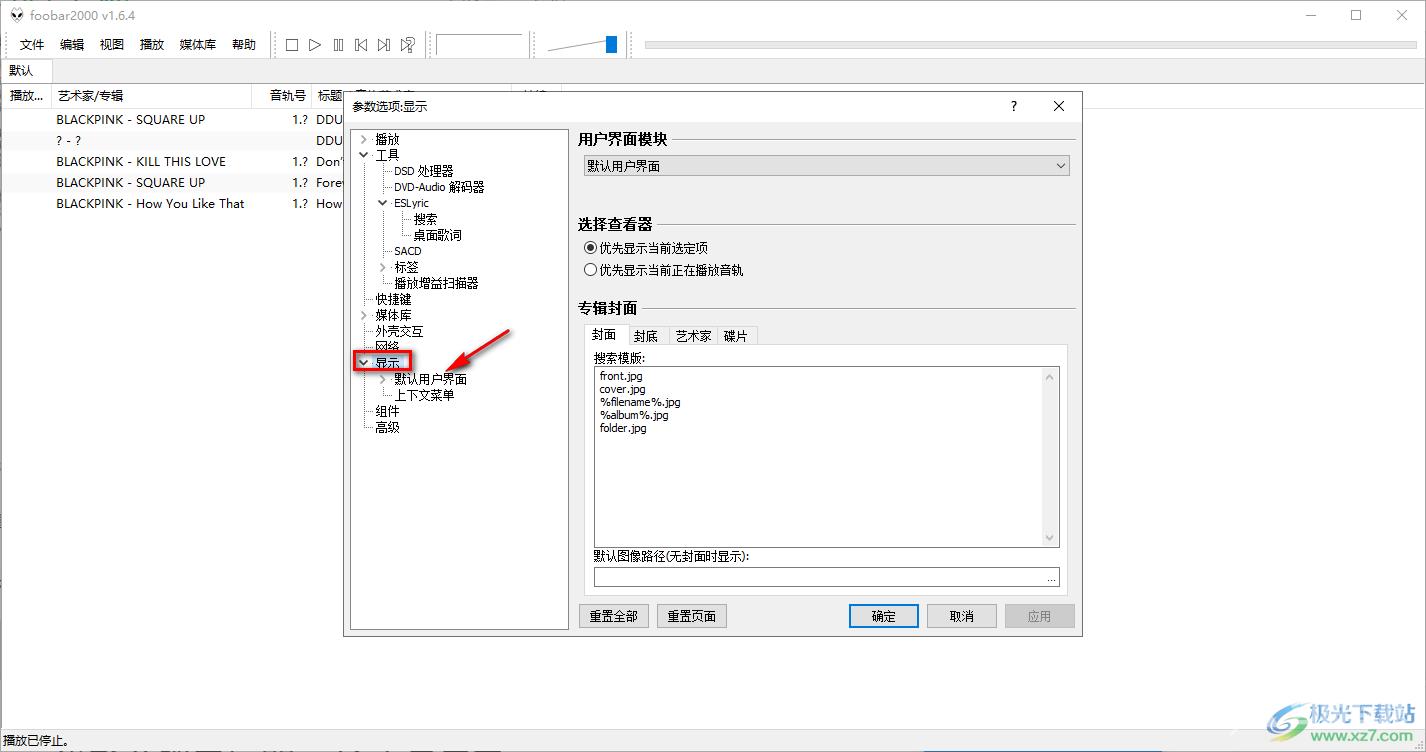
Task: Click browse ellipsis for default image path
Action: pos(1051,578)
